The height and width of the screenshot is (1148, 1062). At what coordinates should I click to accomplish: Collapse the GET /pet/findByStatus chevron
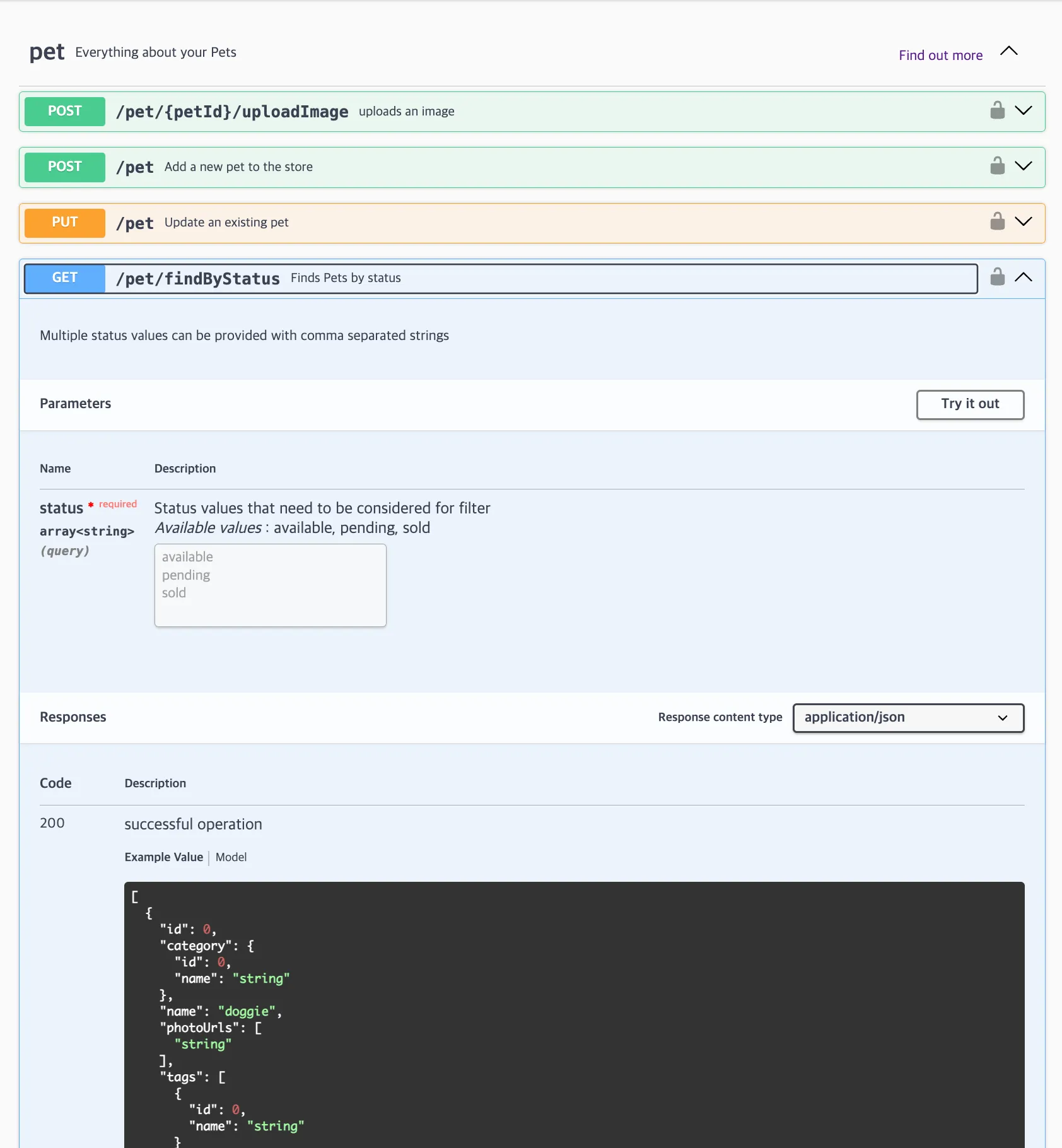[x=1024, y=277]
